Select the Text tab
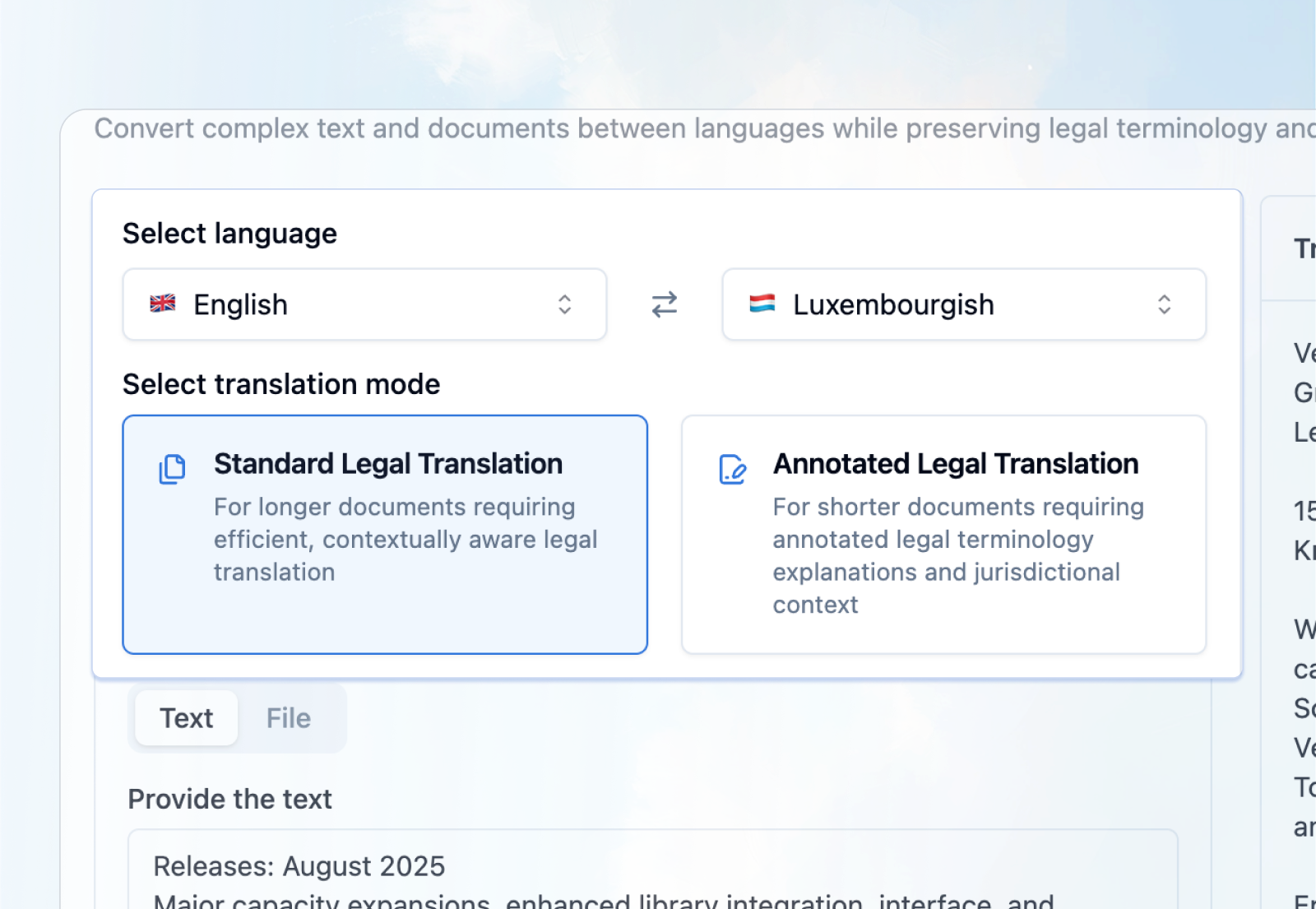This screenshot has width=1316, height=909. [185, 717]
